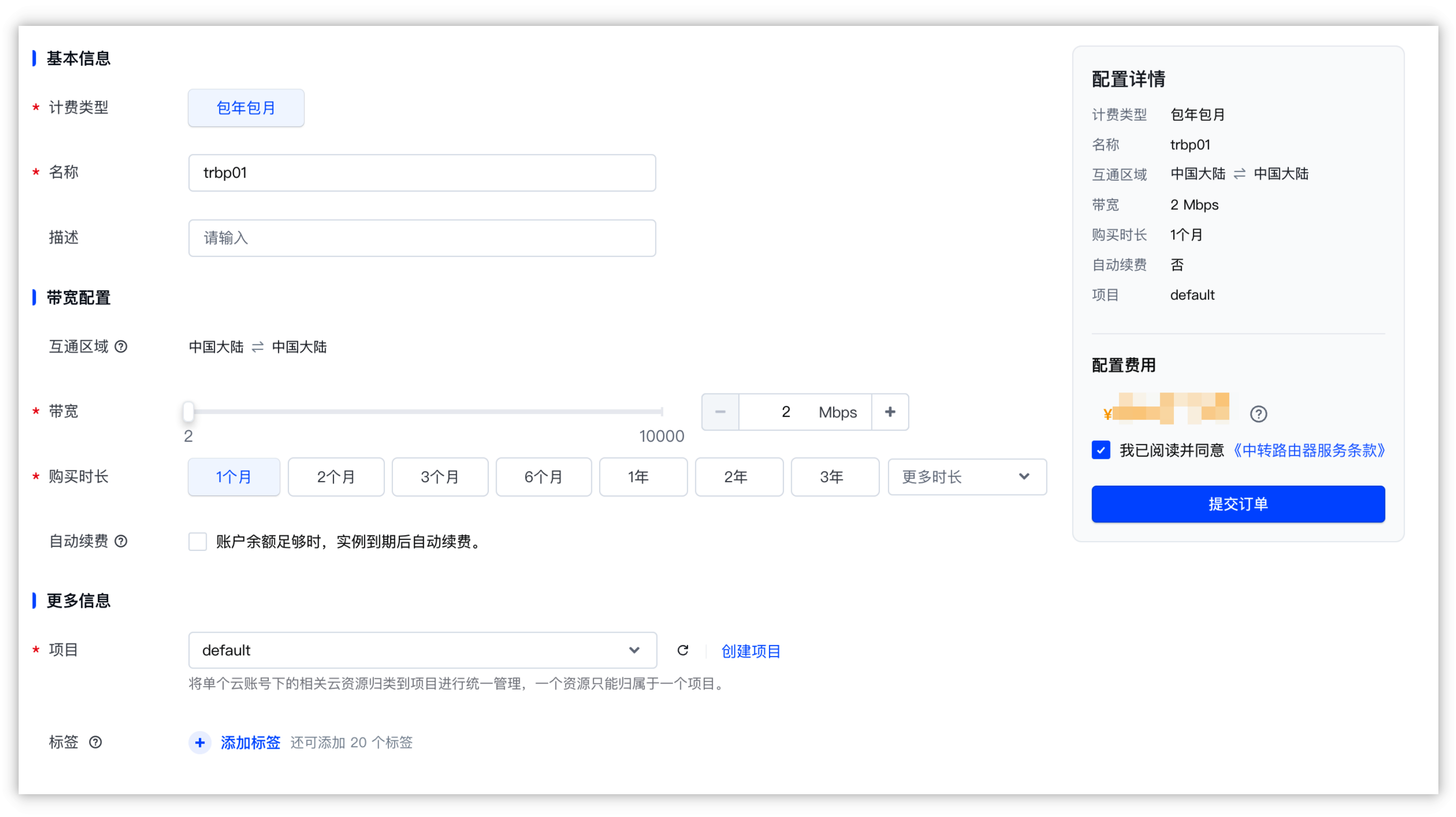Click the bandwidth Mbps value field
The width and height of the screenshot is (1456, 817).
click(x=805, y=412)
